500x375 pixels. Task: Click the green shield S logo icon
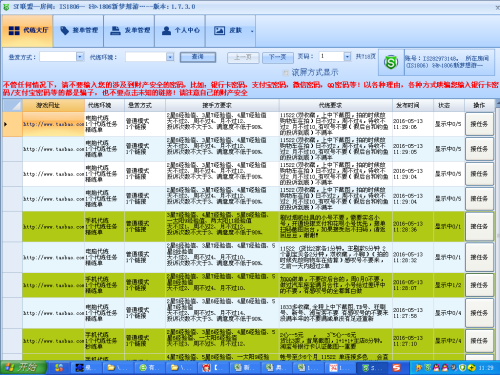pos(391,62)
